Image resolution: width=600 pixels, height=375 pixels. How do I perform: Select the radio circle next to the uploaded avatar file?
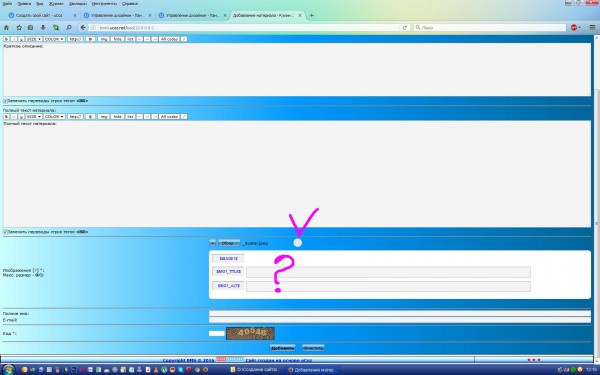[x=297, y=243]
